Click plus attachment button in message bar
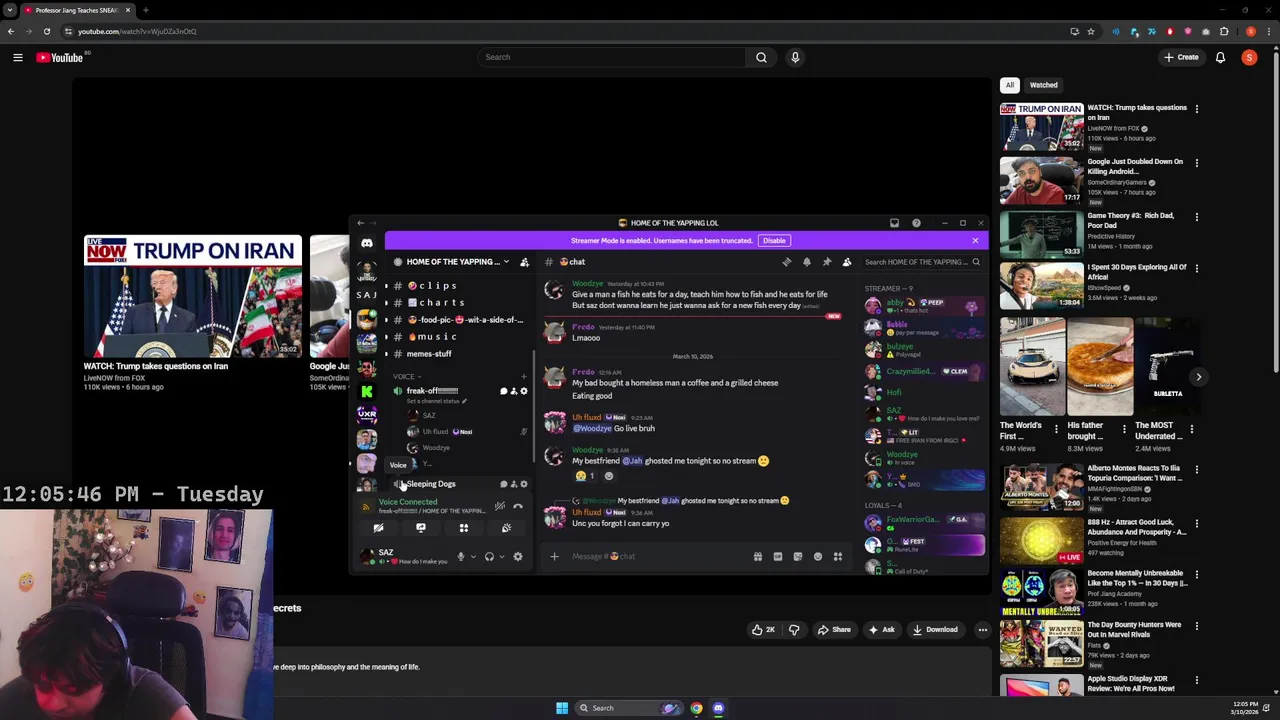1280x720 pixels. coord(554,557)
